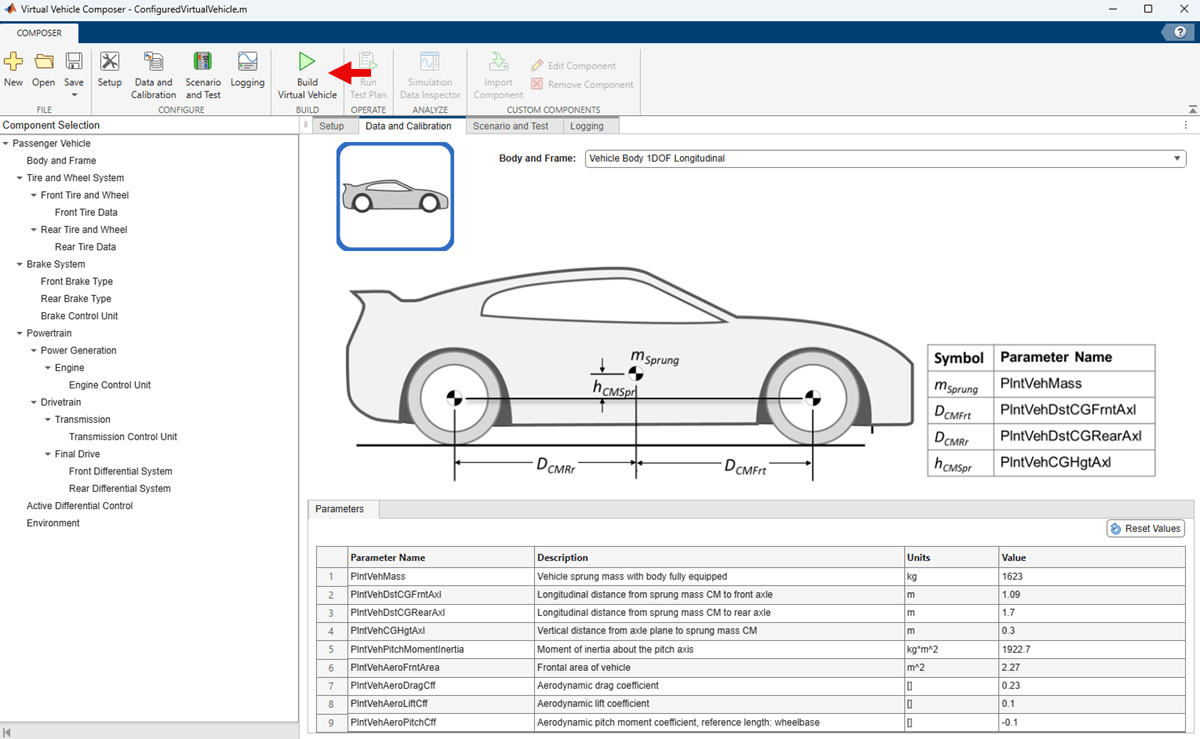Select Body and Frame in tree
Viewport: 1200px width, 739px height.
(61, 160)
